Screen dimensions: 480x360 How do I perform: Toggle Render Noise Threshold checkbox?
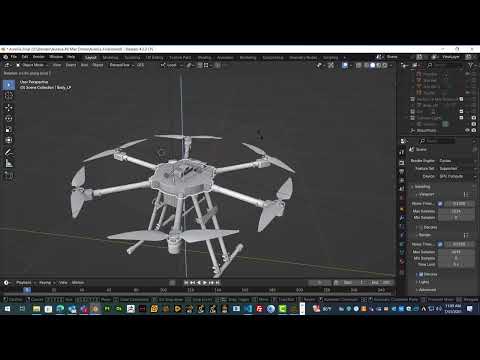pyautogui.click(x=440, y=244)
